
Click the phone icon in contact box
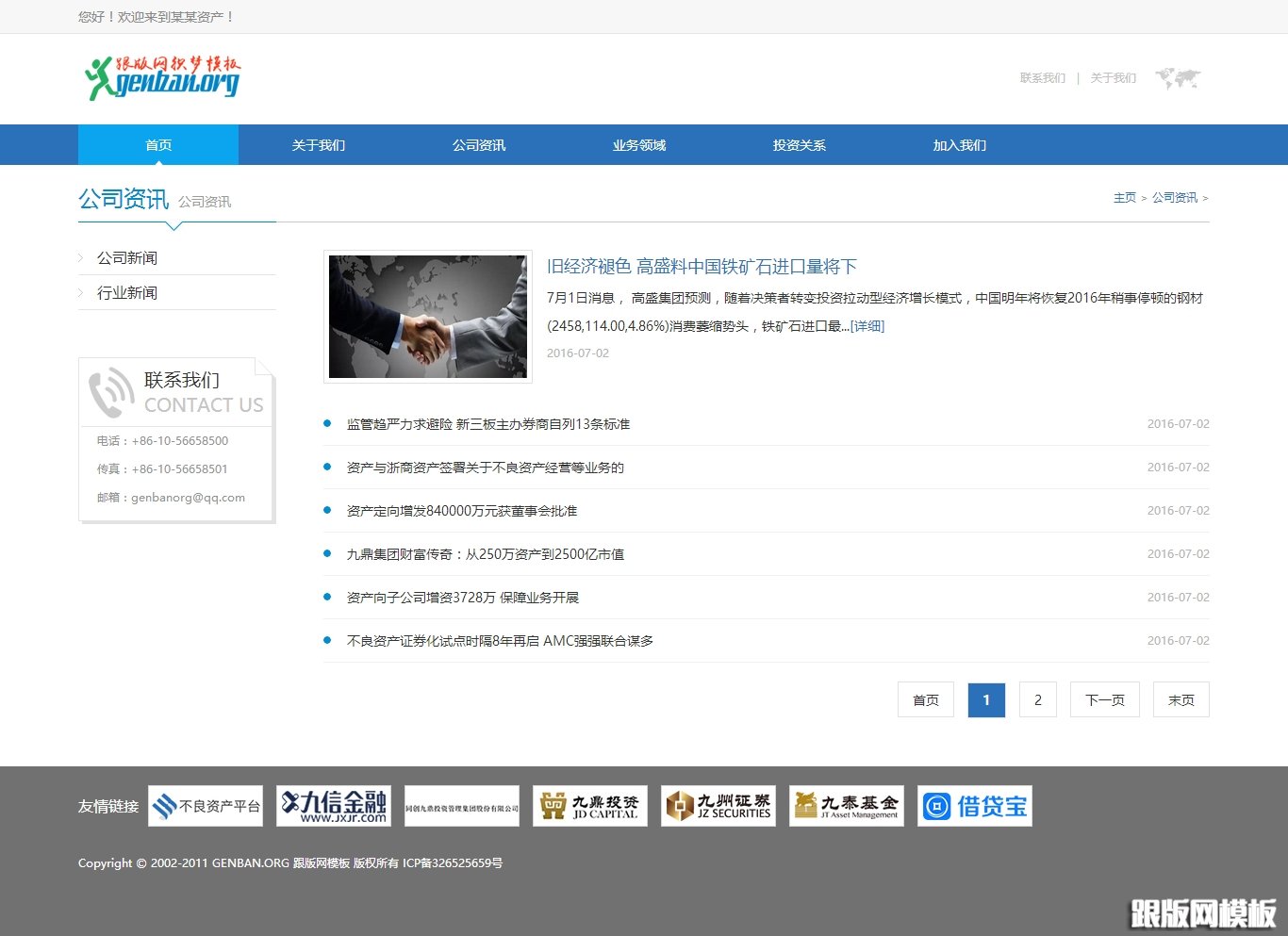(x=111, y=391)
